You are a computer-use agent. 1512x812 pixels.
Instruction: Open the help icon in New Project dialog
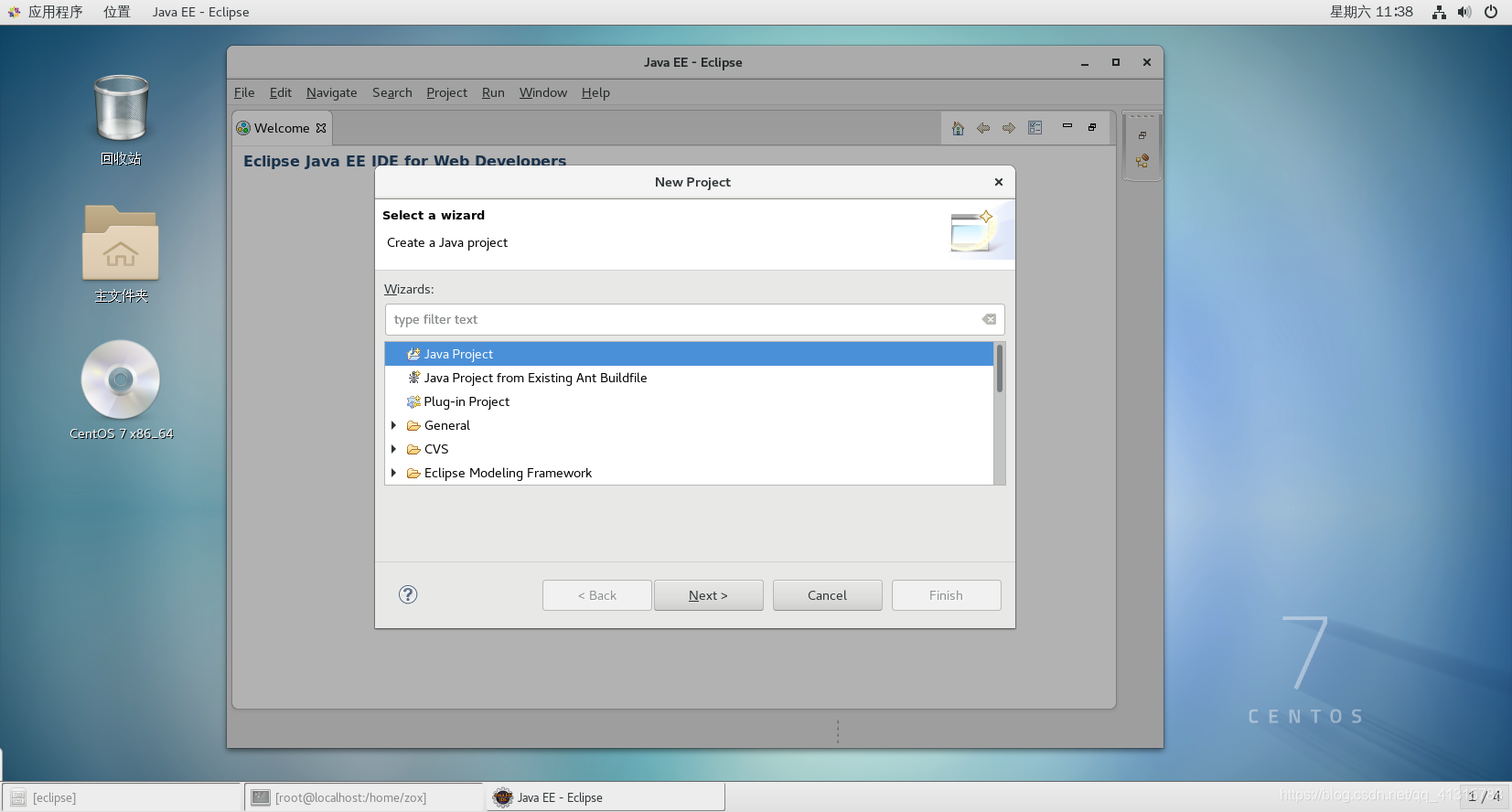pos(408,594)
